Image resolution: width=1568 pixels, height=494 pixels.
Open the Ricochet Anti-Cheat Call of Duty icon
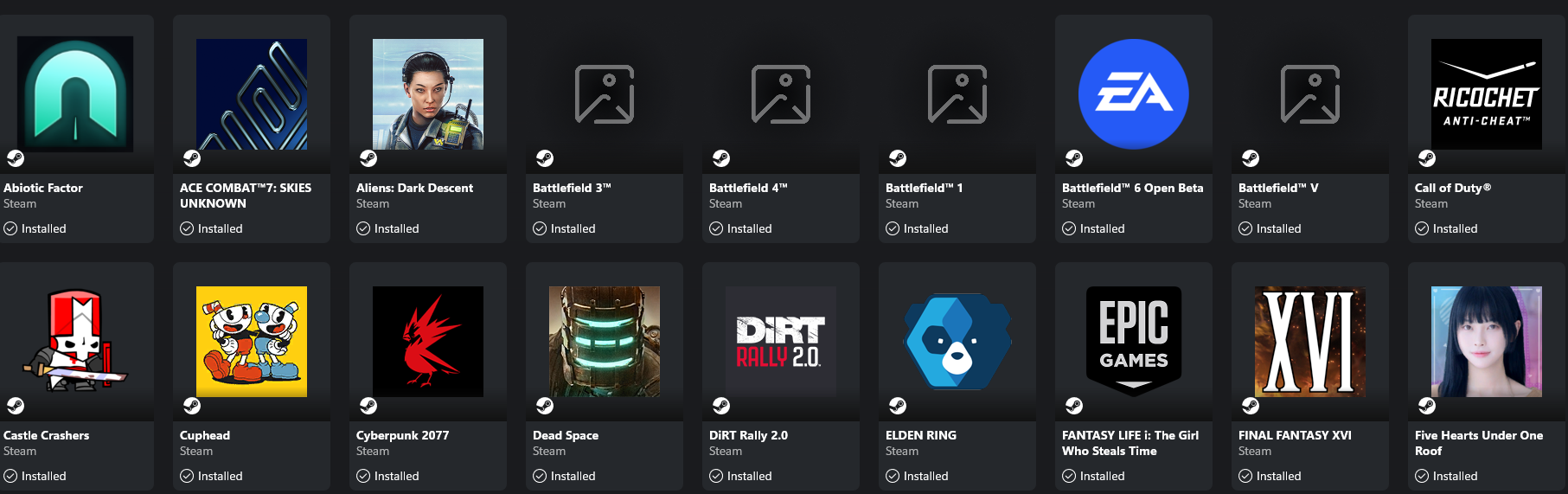1487,94
